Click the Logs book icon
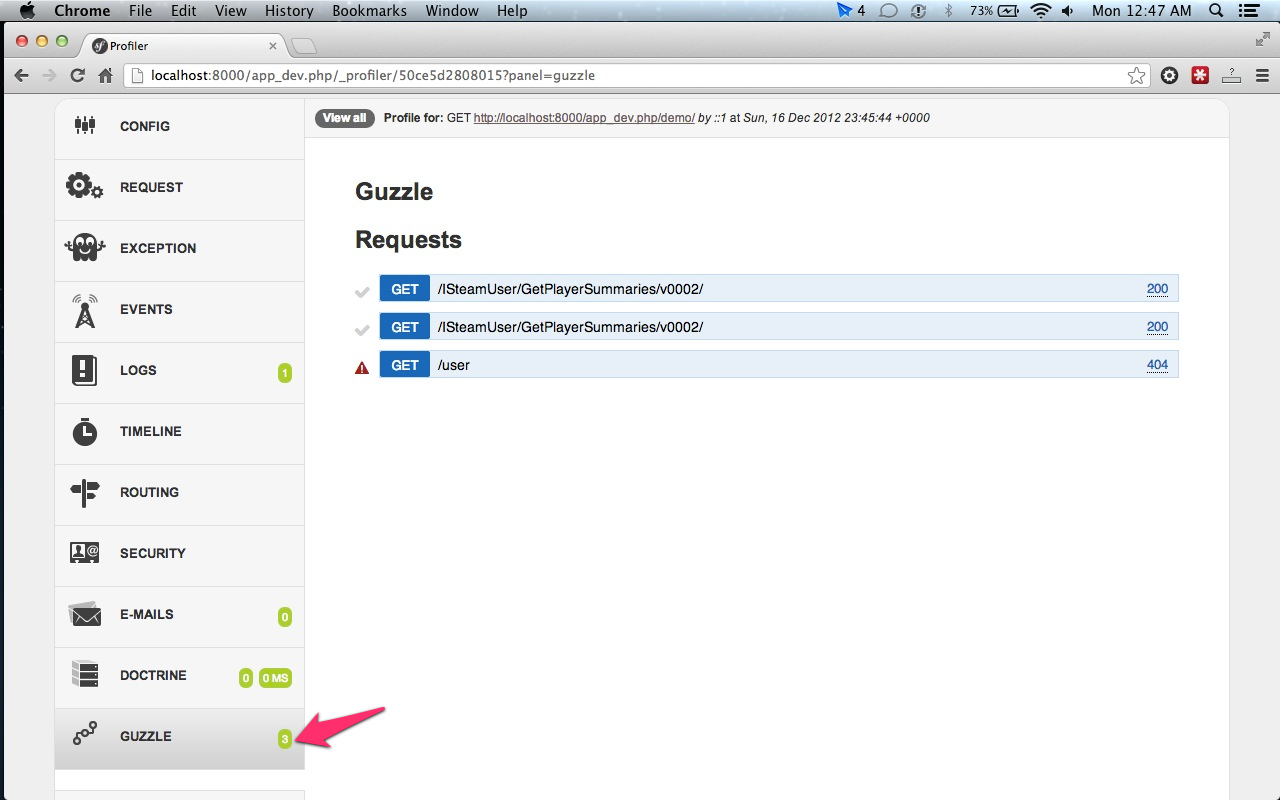The width and height of the screenshot is (1280, 800). pos(85,370)
